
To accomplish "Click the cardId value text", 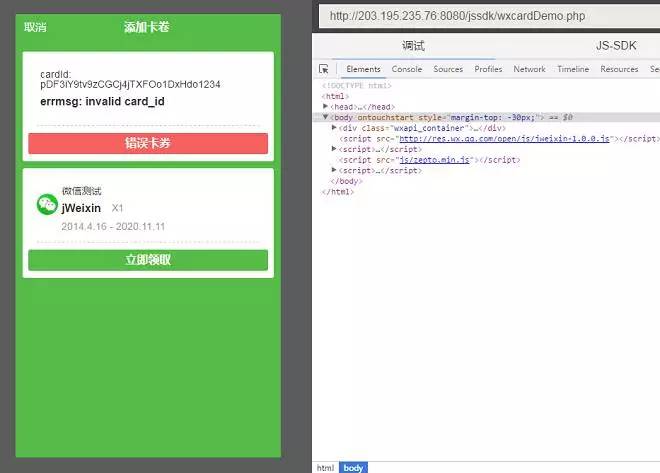I will tap(130, 84).
